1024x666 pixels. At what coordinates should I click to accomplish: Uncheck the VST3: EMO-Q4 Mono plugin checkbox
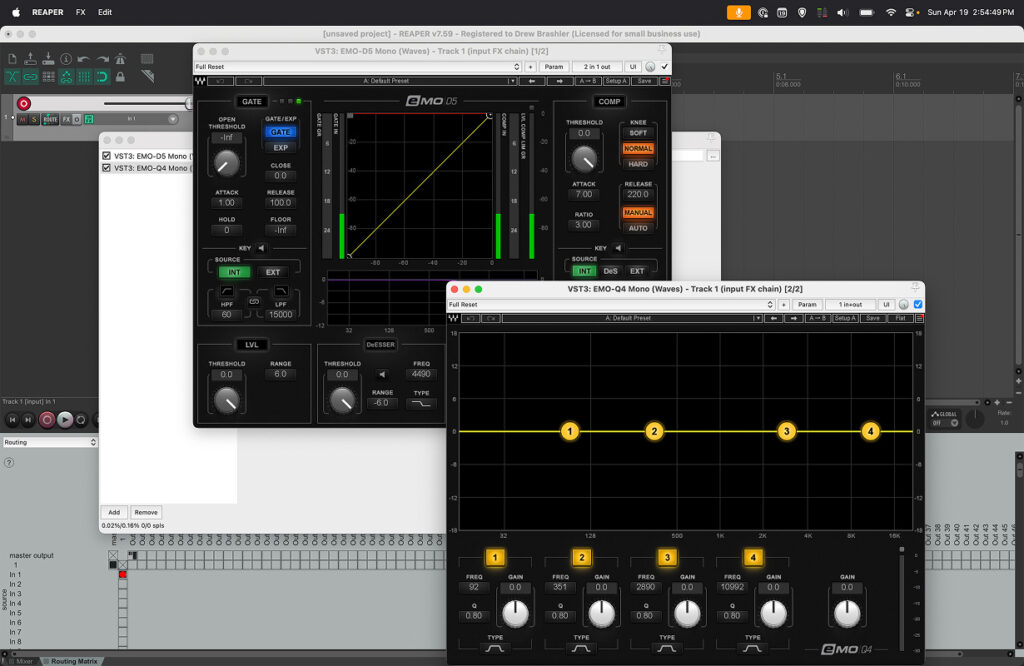coord(106,168)
